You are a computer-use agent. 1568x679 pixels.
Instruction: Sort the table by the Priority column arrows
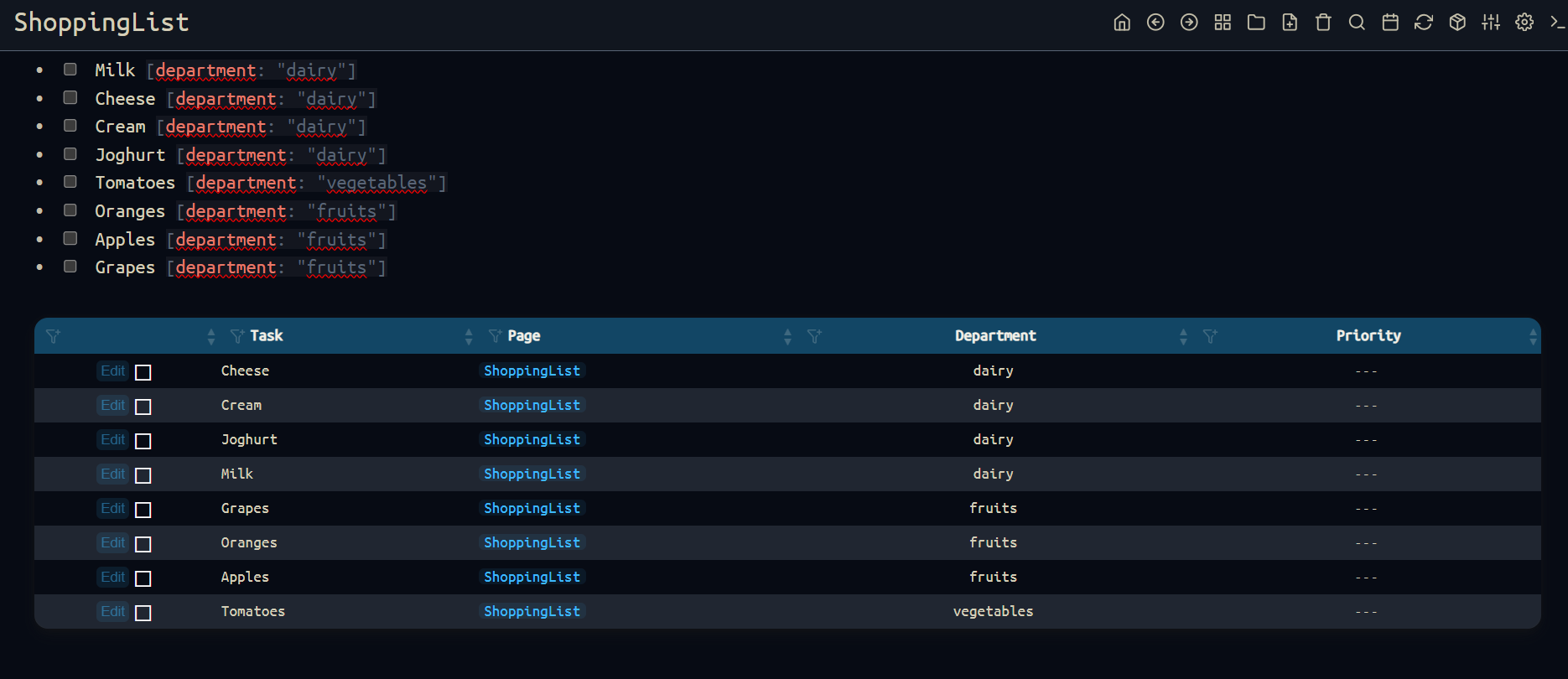point(1533,336)
